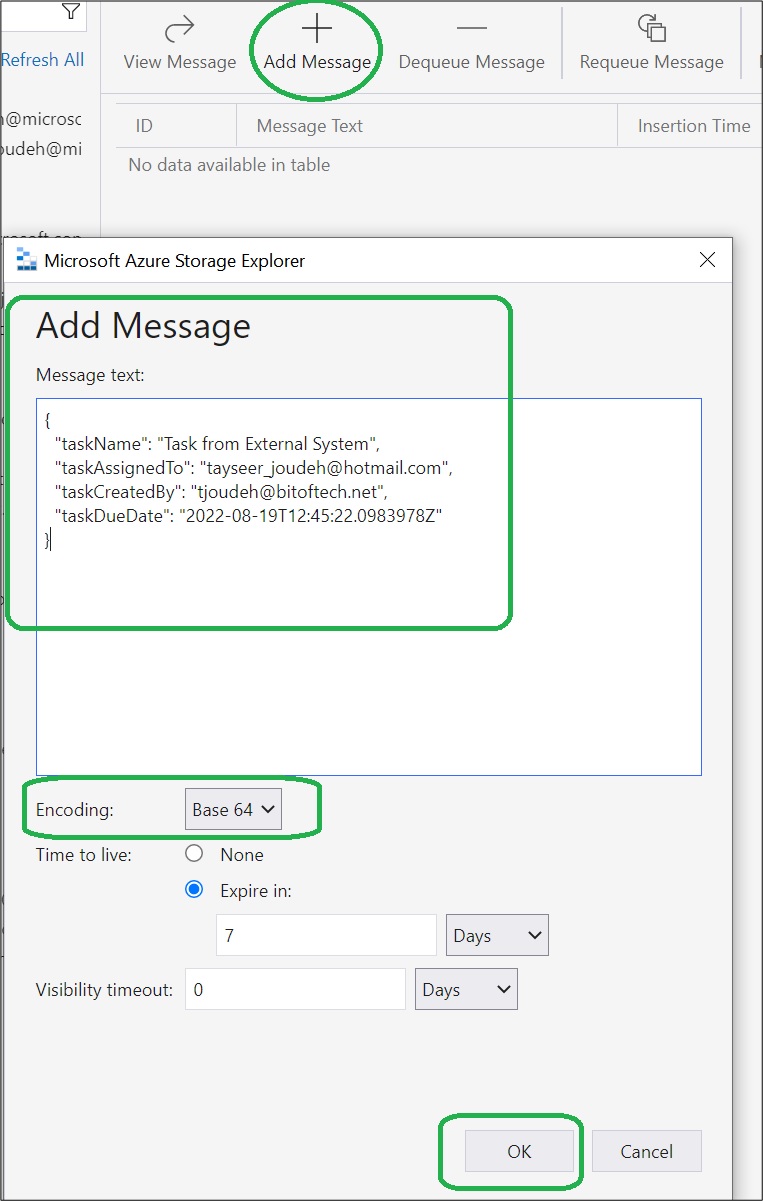Click the "taskName" line in message

coord(218,443)
